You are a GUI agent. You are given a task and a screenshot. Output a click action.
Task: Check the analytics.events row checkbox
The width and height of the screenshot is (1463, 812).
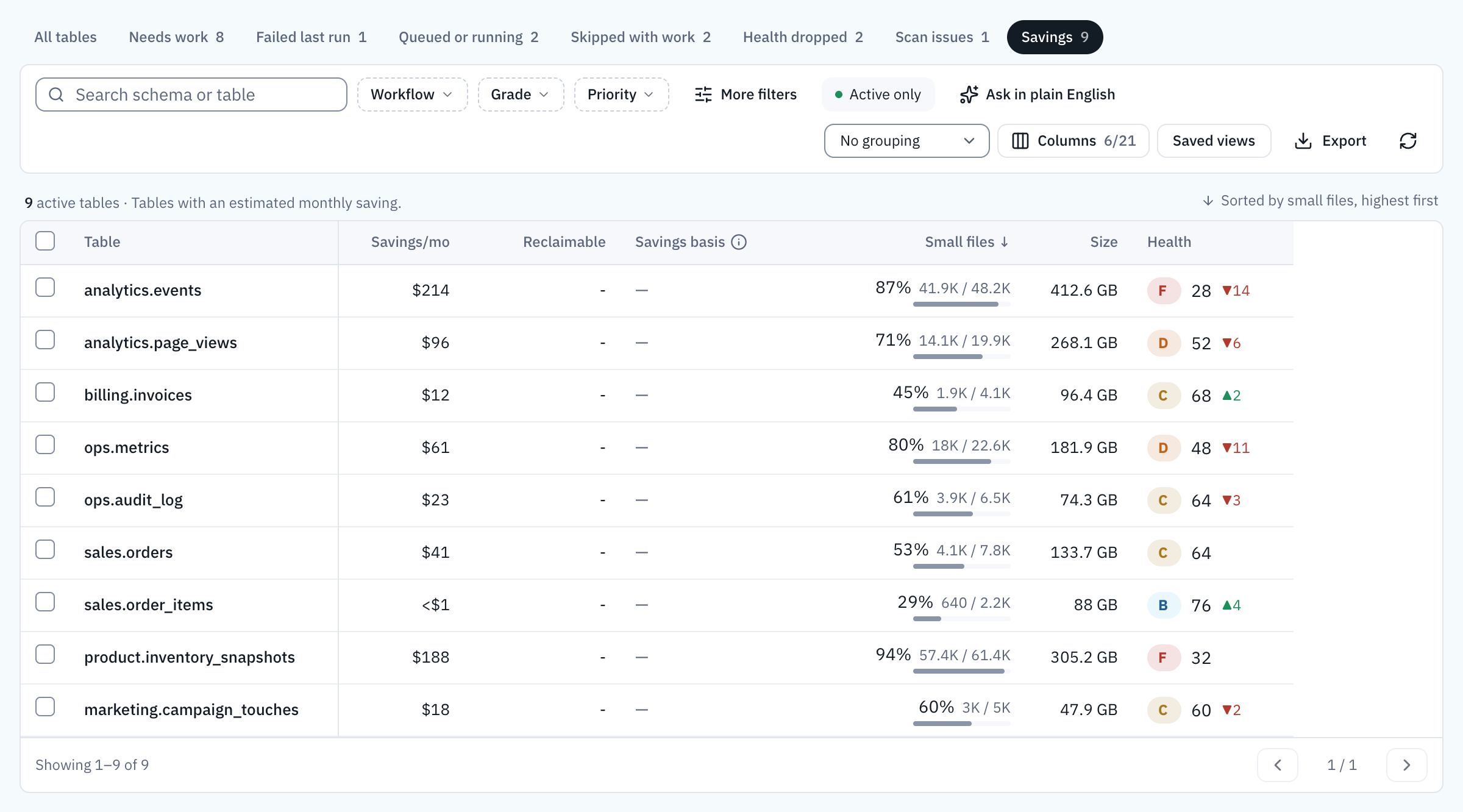point(45,288)
